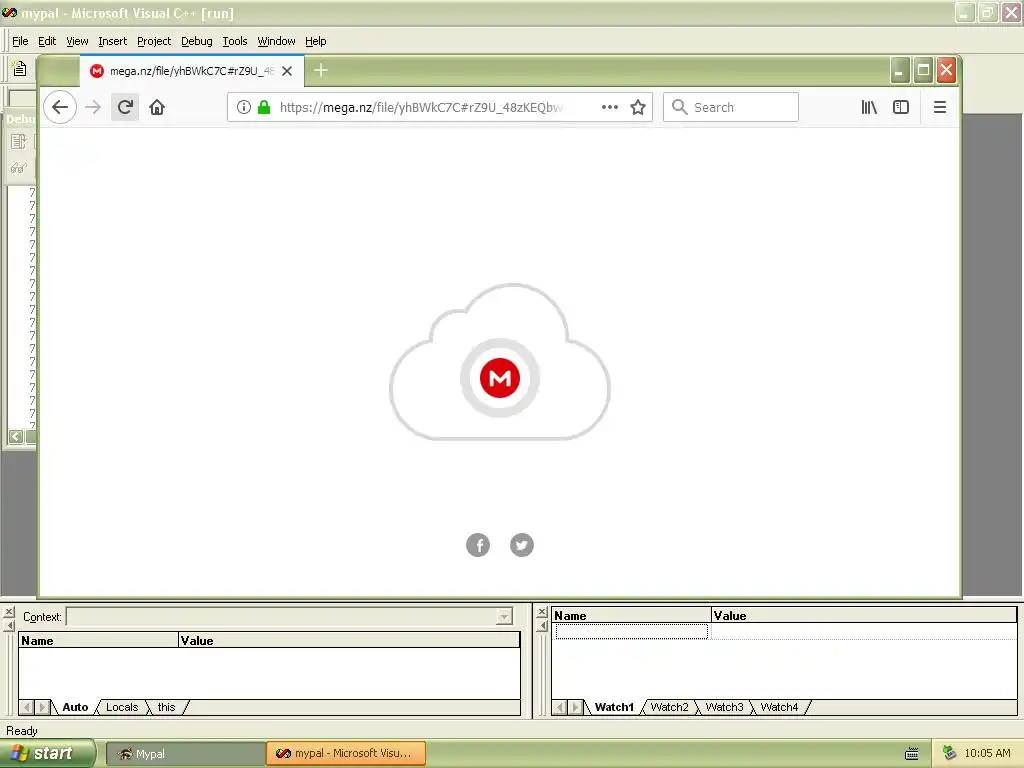Click the browser address bar URL

[x=421, y=107]
